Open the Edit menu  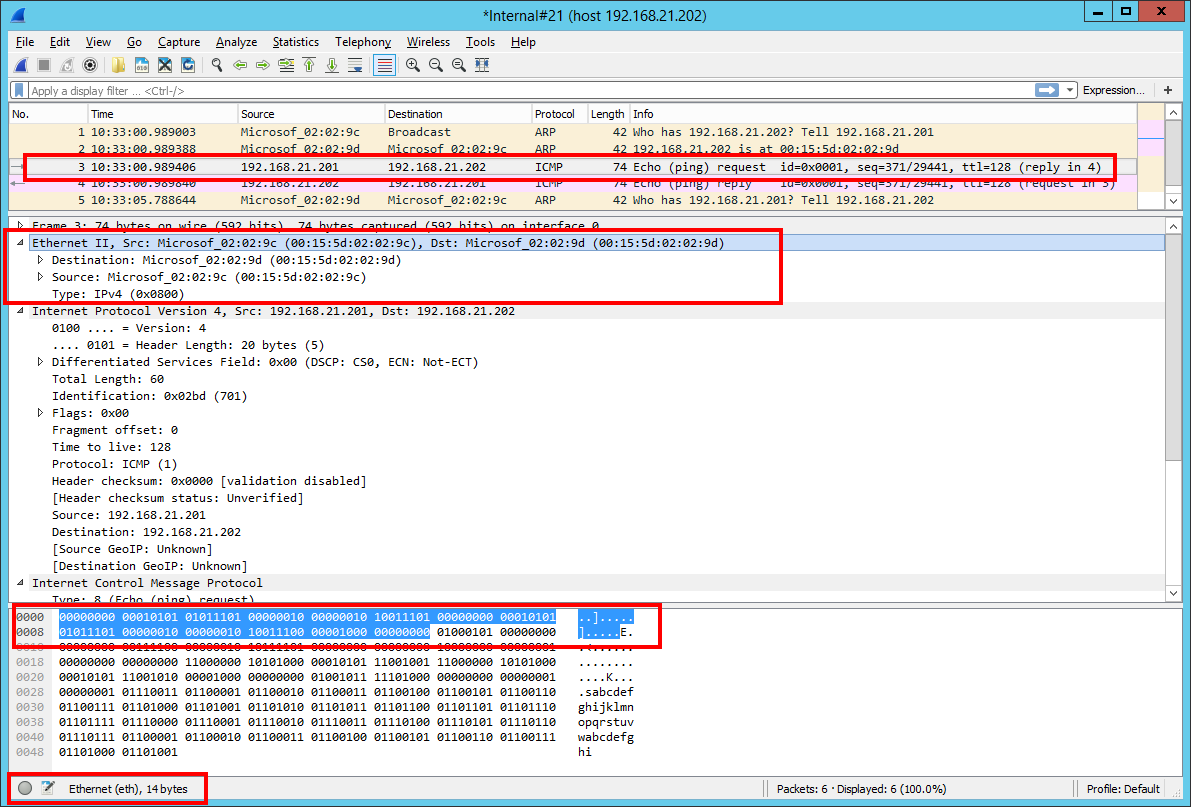pos(60,42)
